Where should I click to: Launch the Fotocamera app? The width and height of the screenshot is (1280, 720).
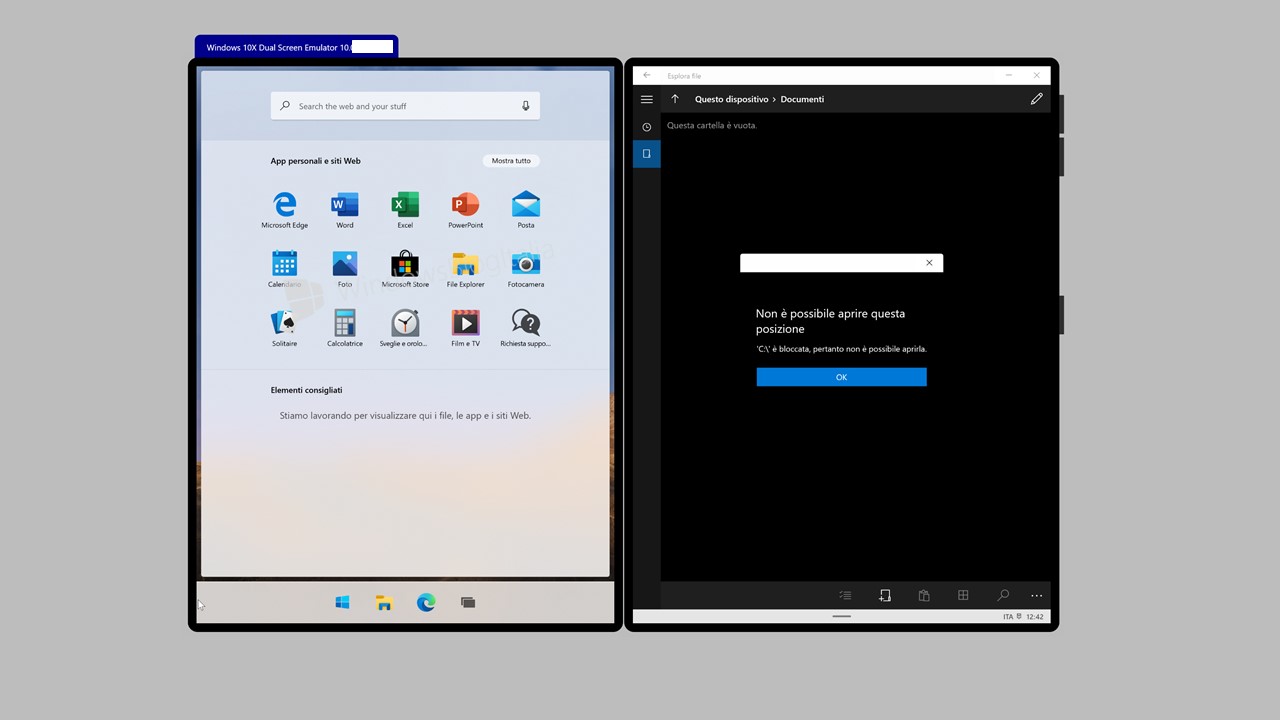(526, 270)
